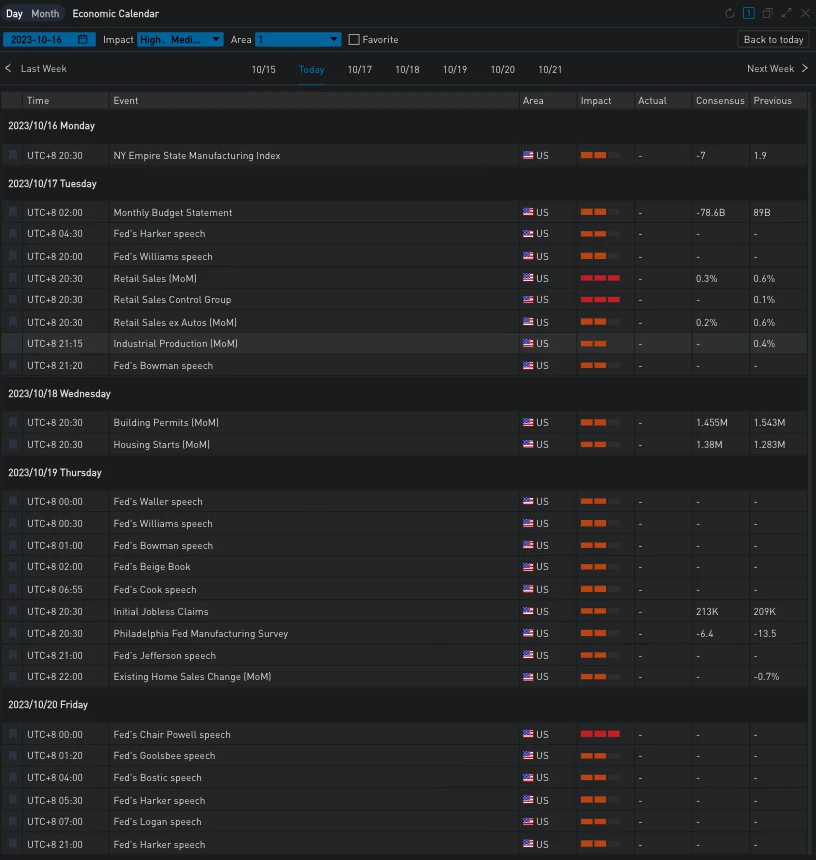Switch to Day view toggle
The width and height of the screenshot is (816, 860).
(x=15, y=14)
